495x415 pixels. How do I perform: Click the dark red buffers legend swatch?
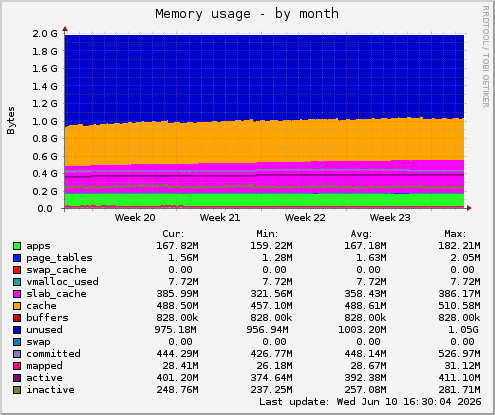[x=17, y=318]
